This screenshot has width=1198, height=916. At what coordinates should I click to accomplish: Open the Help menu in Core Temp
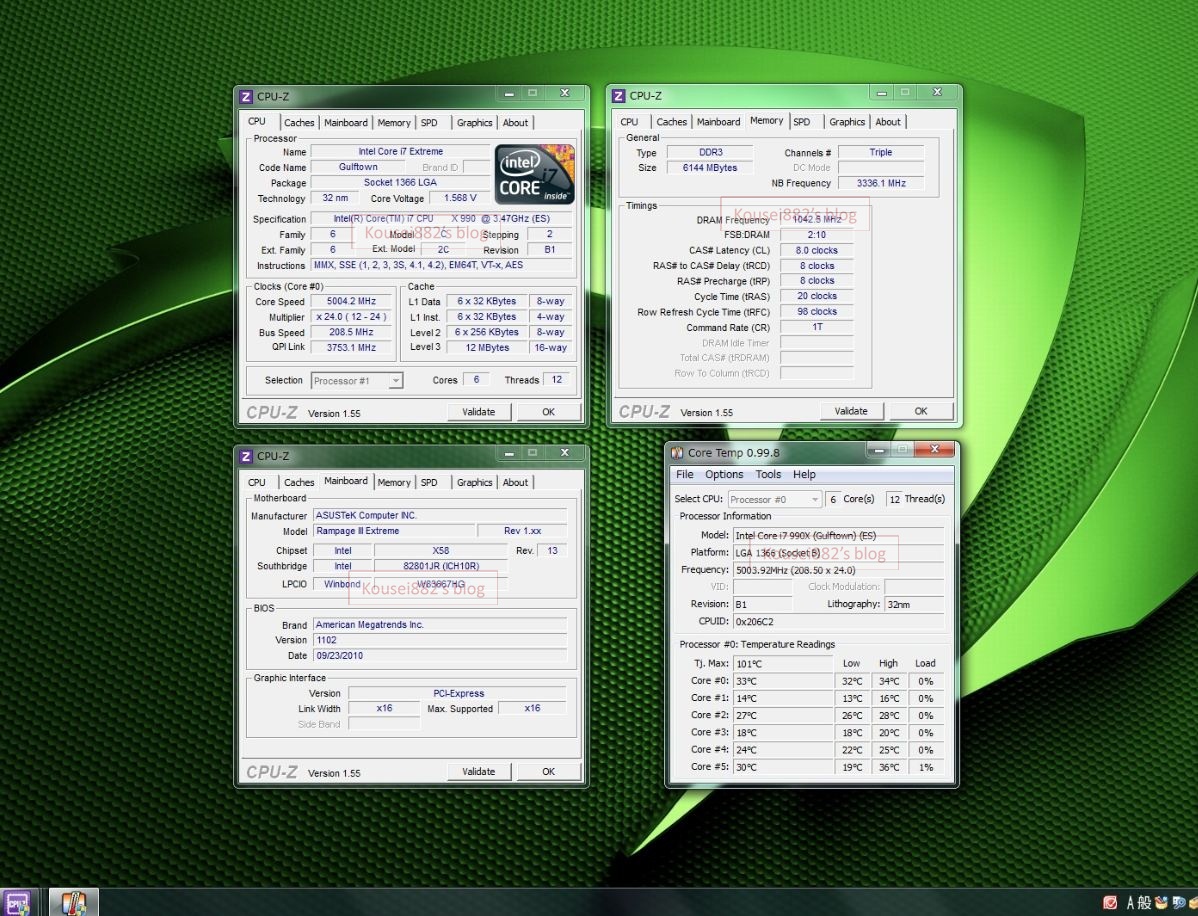(x=804, y=474)
